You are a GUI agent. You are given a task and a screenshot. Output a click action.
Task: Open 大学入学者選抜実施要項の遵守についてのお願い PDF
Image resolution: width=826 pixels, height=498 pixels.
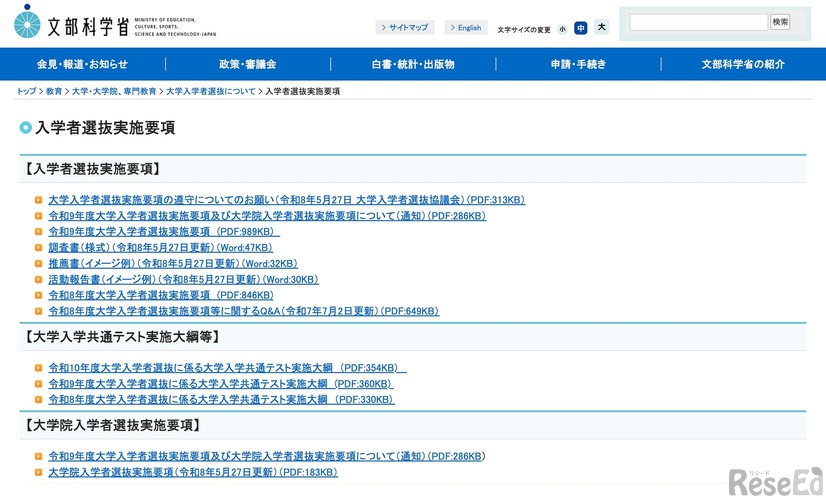(x=287, y=200)
